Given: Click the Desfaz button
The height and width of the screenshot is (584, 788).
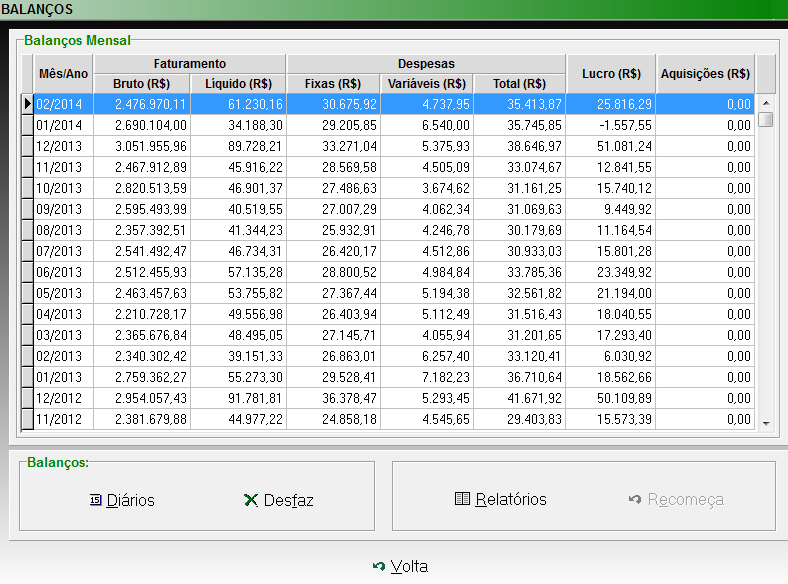Looking at the screenshot, I should click(x=279, y=500).
